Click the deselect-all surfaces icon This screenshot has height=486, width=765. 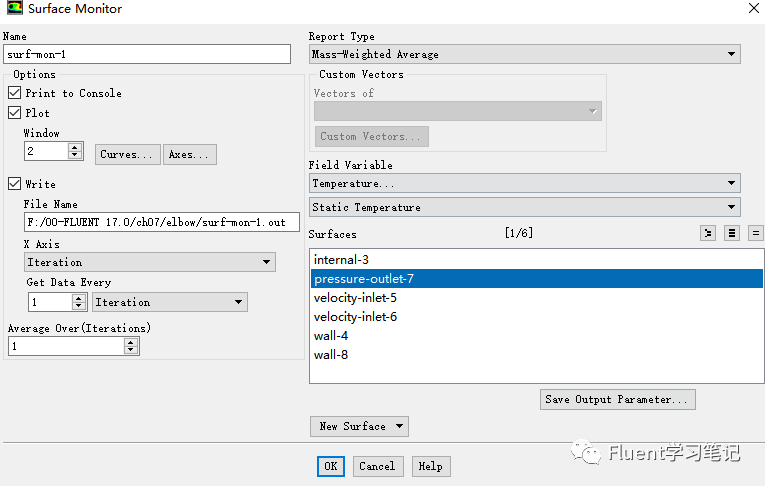755,233
